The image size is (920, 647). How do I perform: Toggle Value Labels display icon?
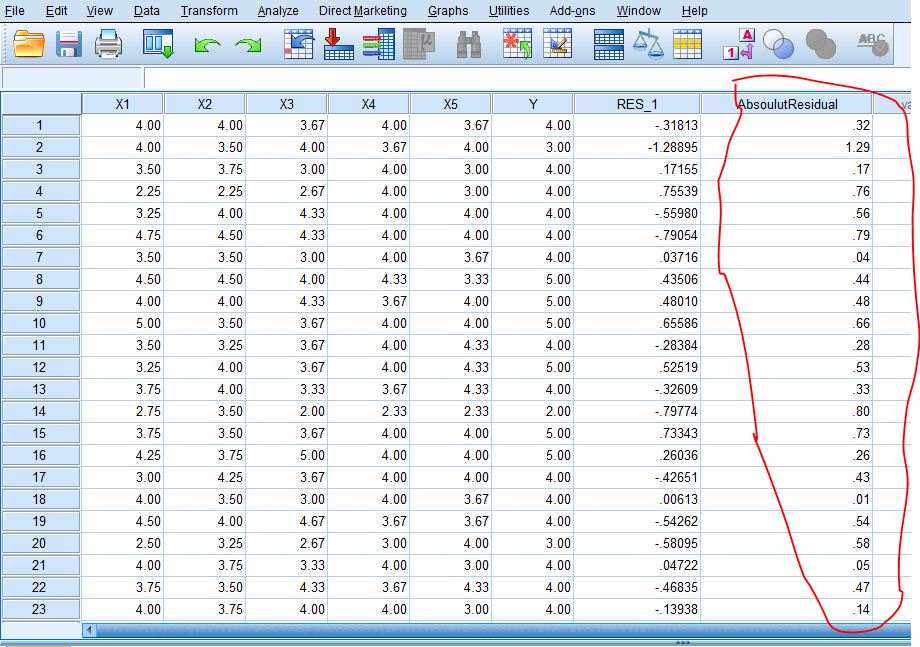click(738, 45)
